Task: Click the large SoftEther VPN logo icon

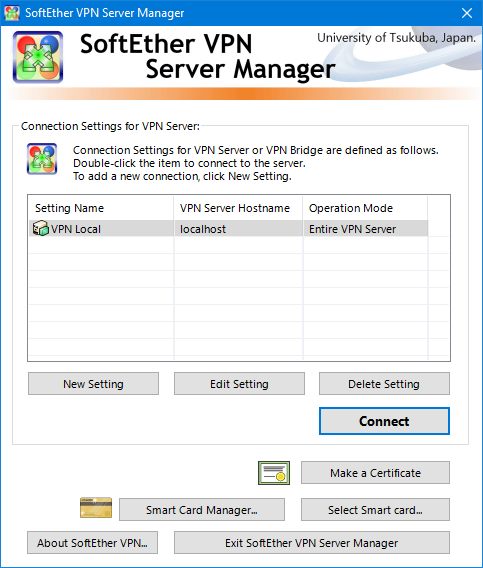Action: pyautogui.click(x=38, y=57)
